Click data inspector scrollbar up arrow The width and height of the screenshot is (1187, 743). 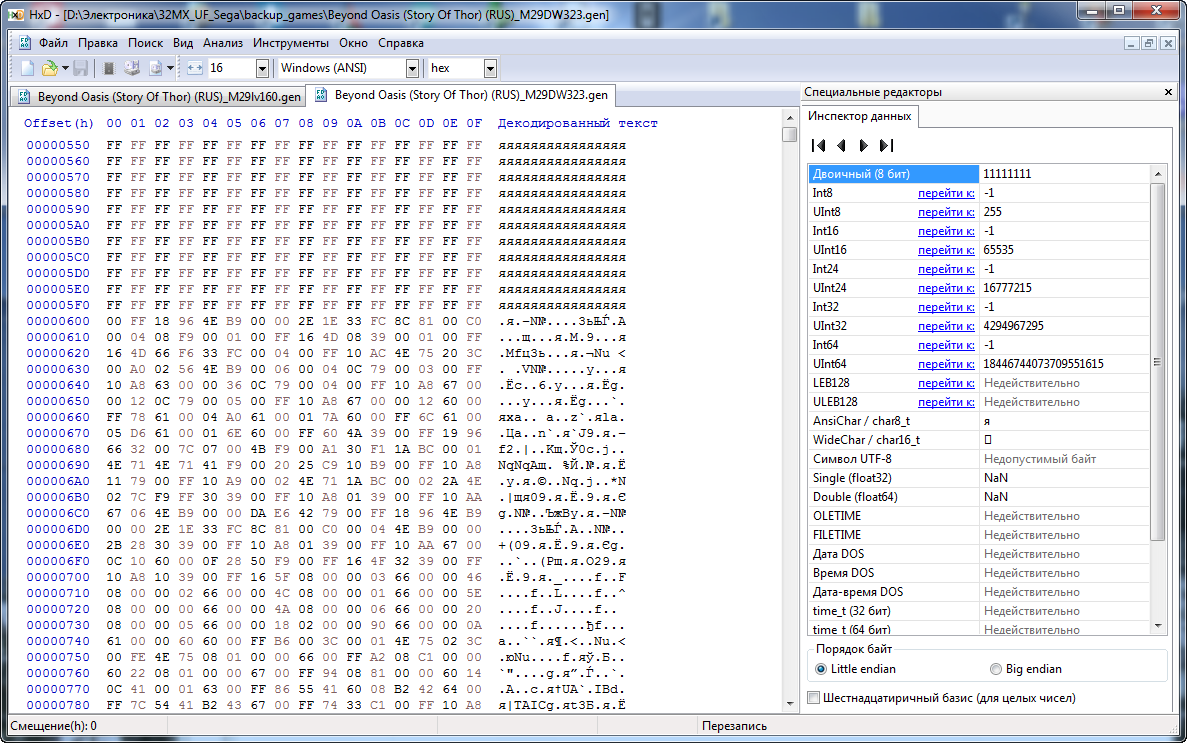point(1157,174)
